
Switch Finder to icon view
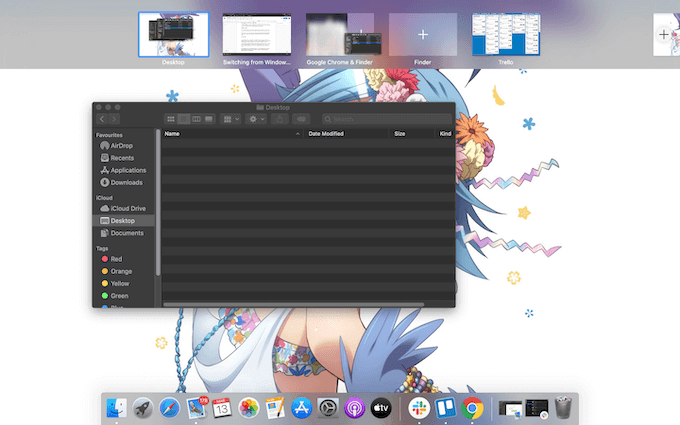point(171,119)
